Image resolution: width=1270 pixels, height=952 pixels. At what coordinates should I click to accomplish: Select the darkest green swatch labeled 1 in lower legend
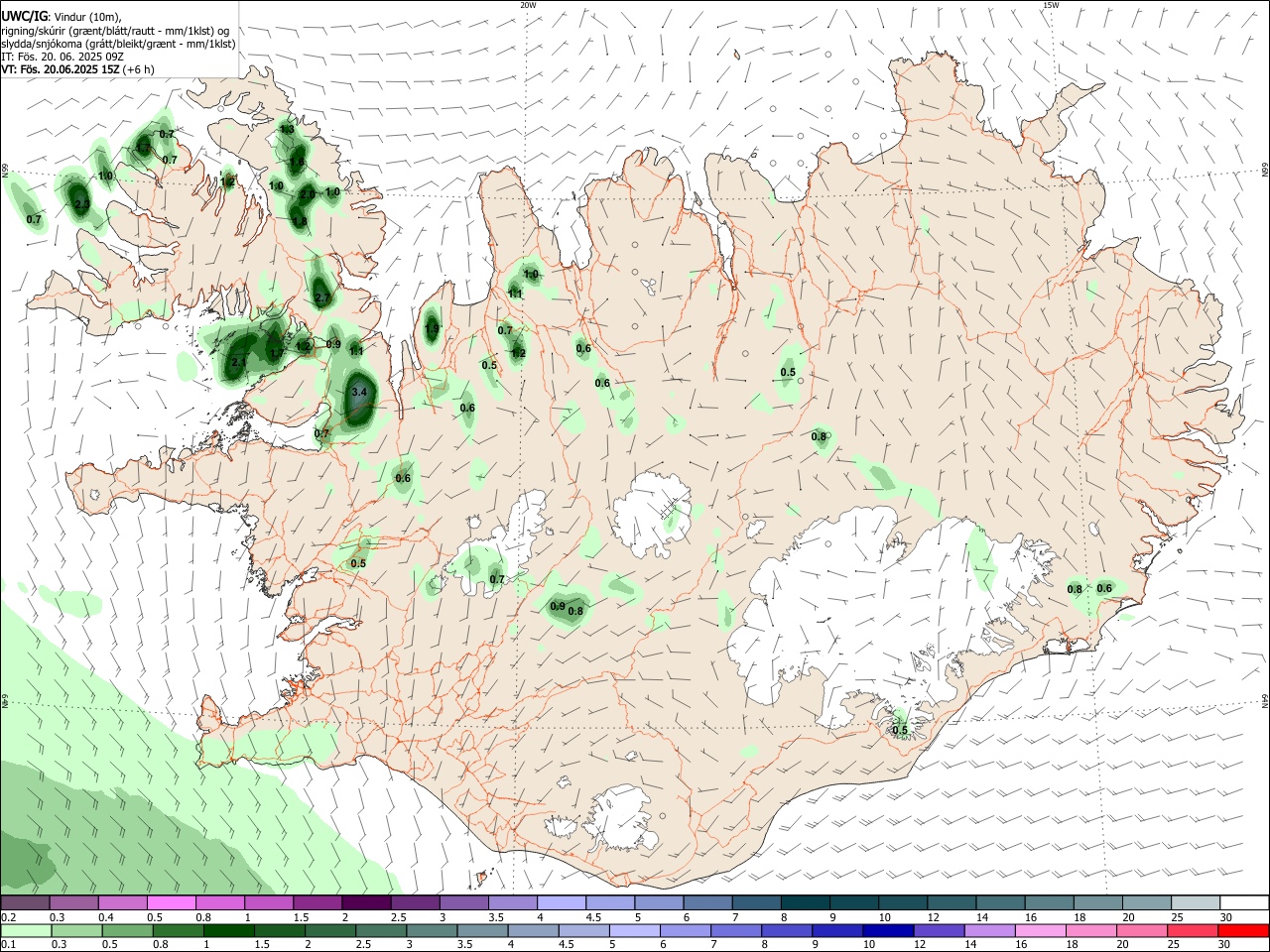[228, 931]
